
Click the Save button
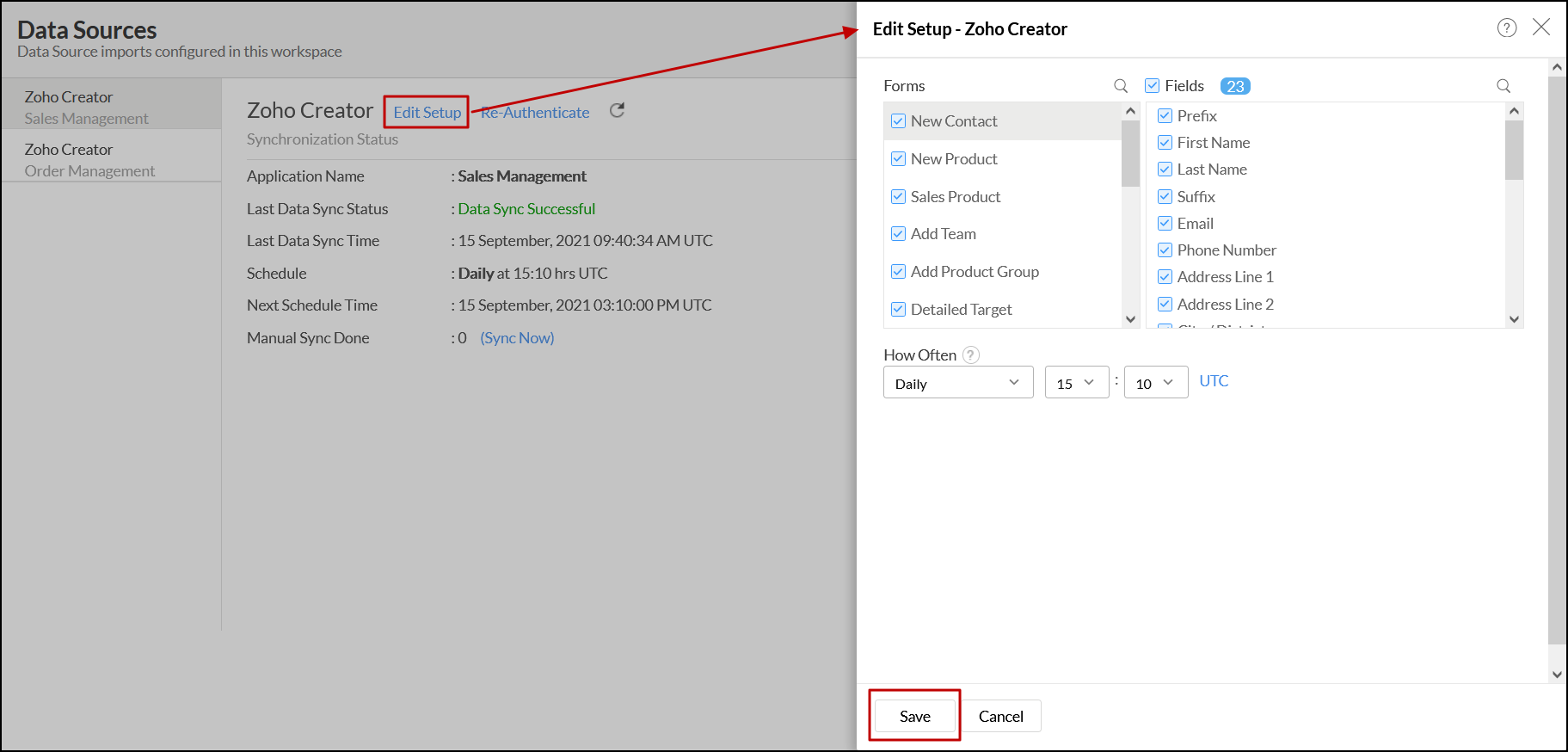coord(914,716)
